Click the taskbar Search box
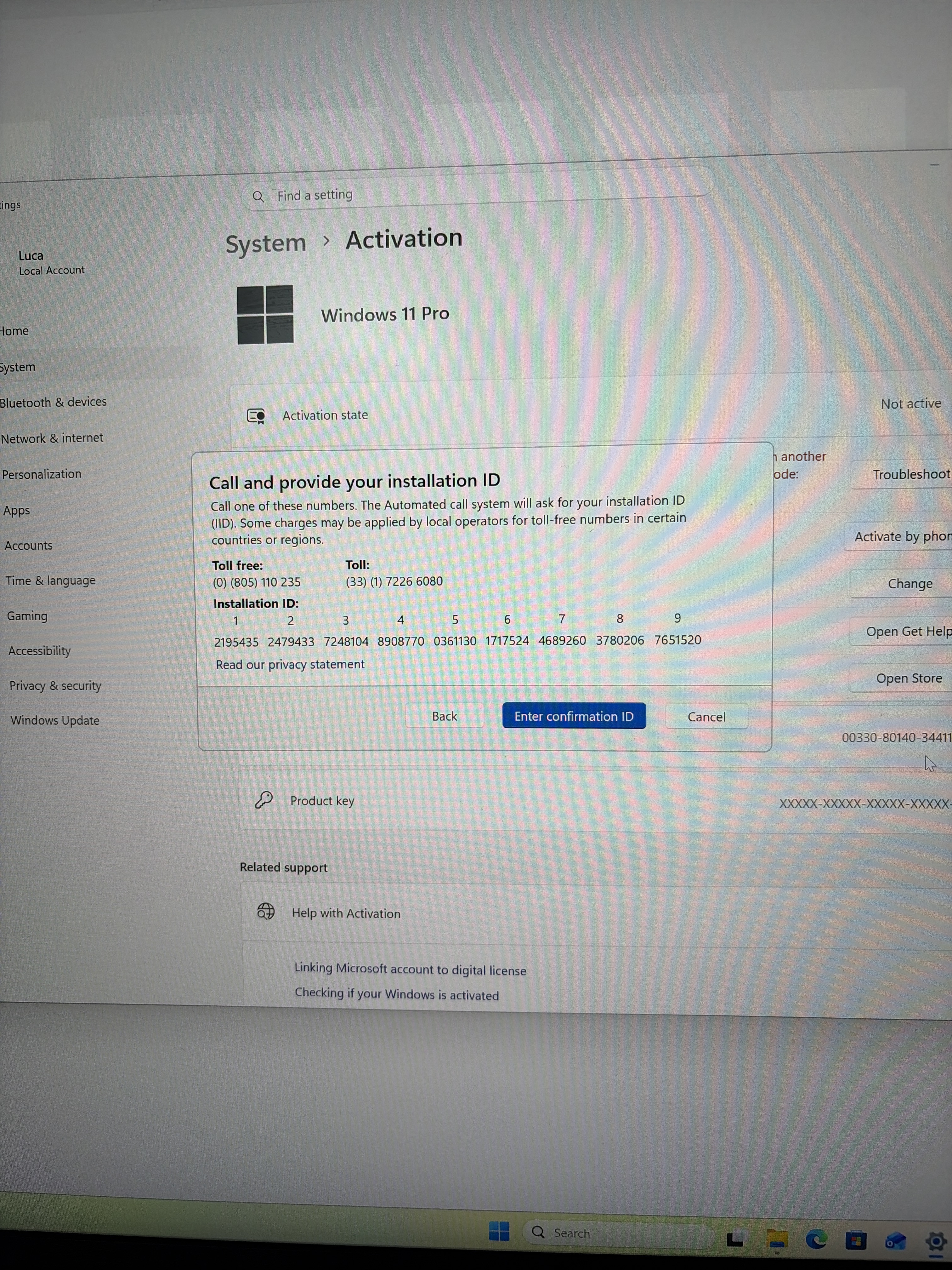The width and height of the screenshot is (952, 1270). point(619,1233)
